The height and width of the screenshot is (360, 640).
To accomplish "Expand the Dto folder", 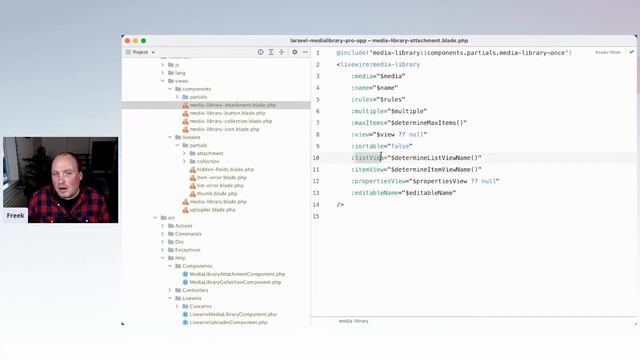I will point(162,242).
